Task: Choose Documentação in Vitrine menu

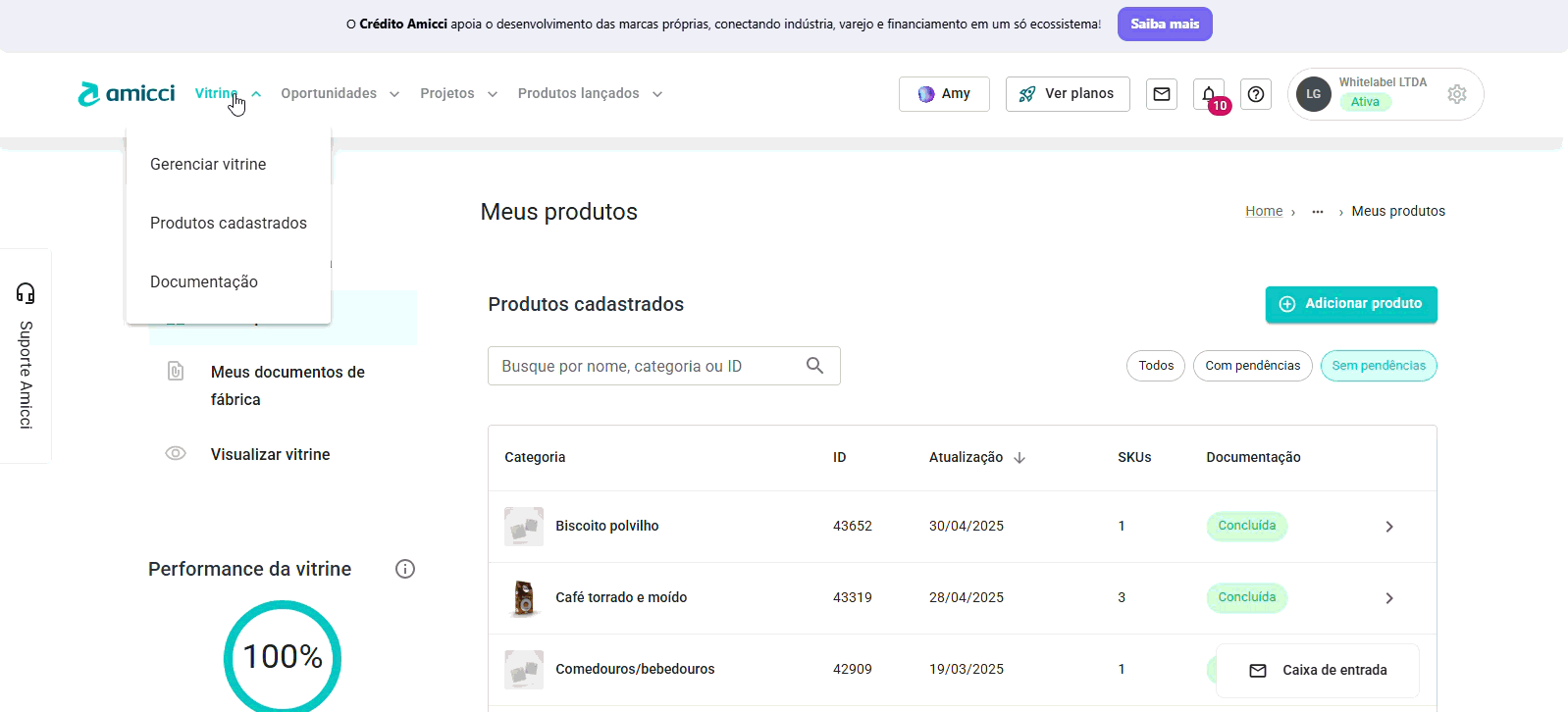Action: click(x=204, y=281)
